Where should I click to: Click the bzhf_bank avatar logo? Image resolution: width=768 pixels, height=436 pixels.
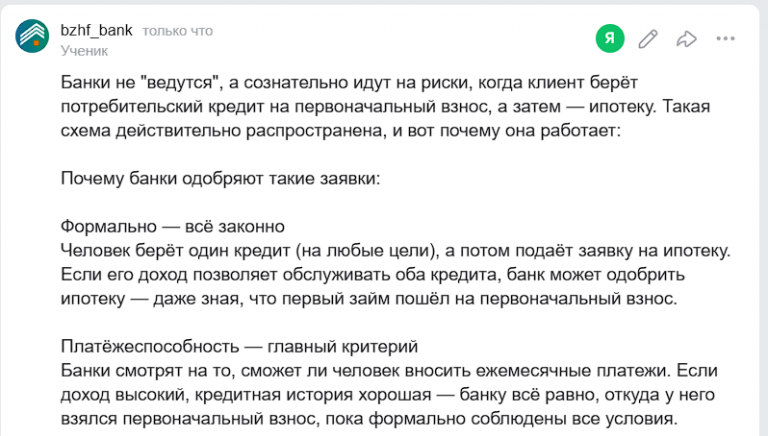pos(33,37)
